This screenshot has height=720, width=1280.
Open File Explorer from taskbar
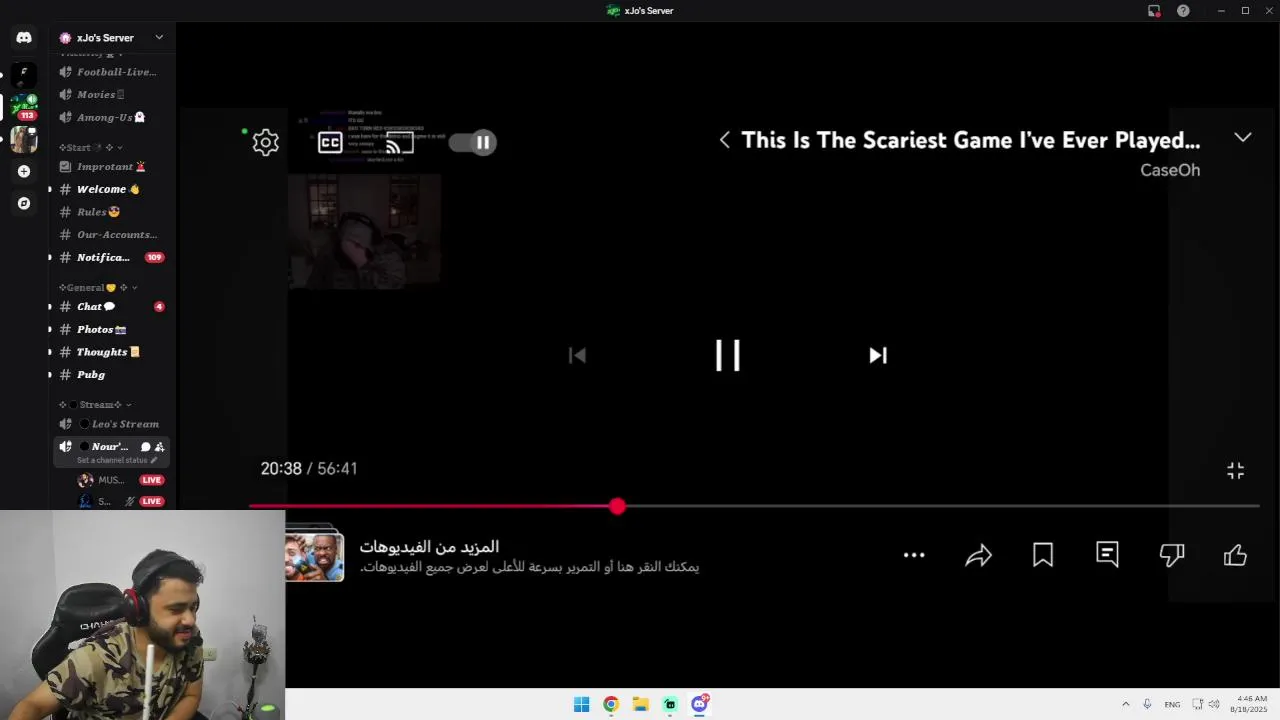640,704
